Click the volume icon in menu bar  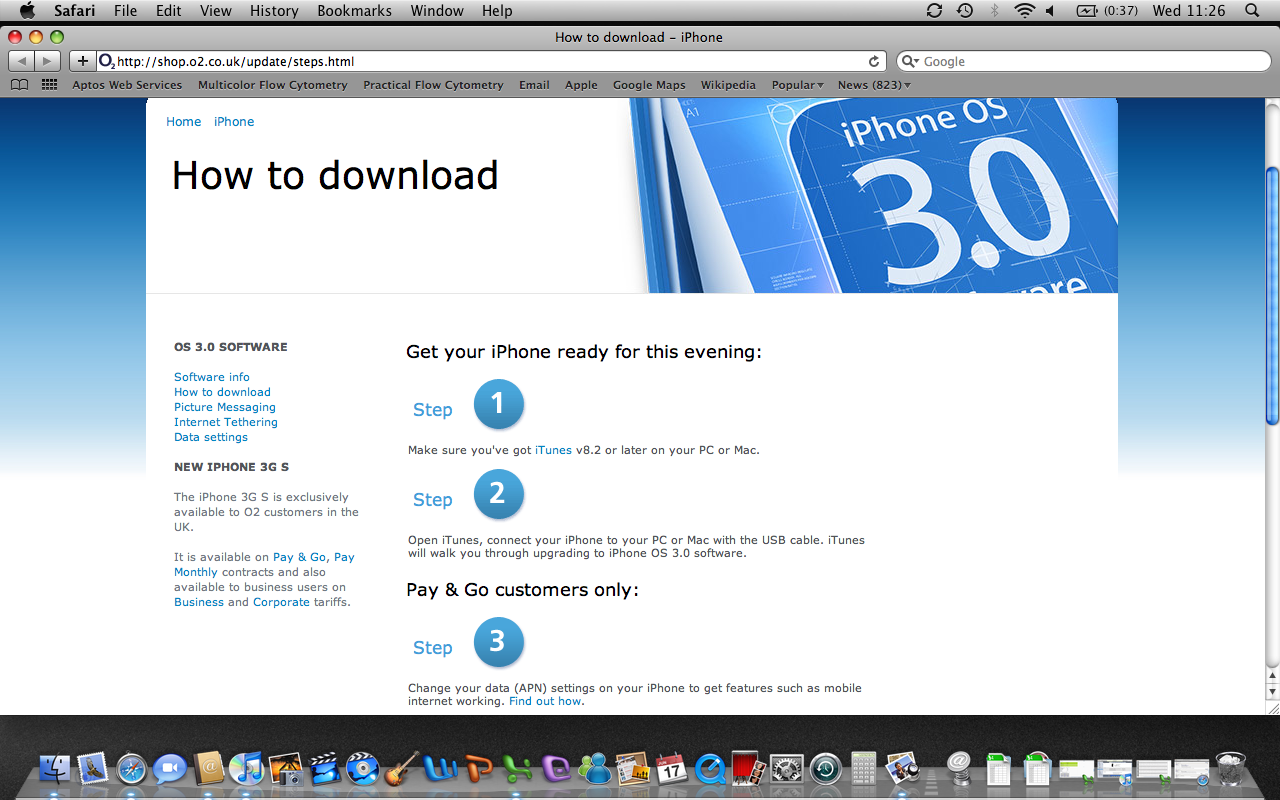pyautogui.click(x=1050, y=11)
